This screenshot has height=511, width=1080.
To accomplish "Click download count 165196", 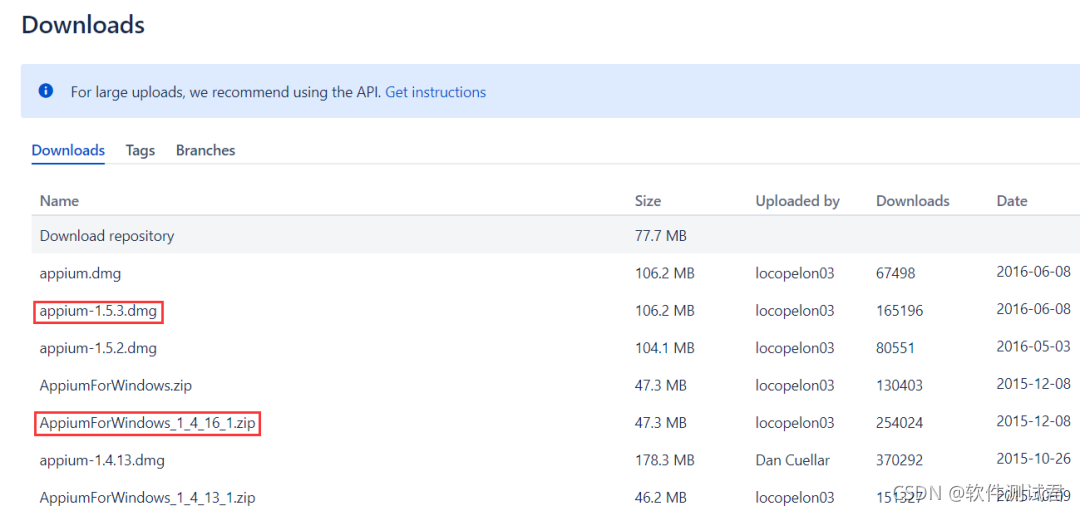I will pyautogui.click(x=900, y=311).
